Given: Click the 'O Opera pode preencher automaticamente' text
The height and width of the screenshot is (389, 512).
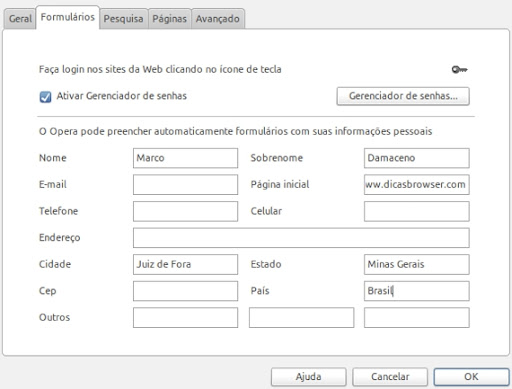Looking at the screenshot, I should coord(137,131).
